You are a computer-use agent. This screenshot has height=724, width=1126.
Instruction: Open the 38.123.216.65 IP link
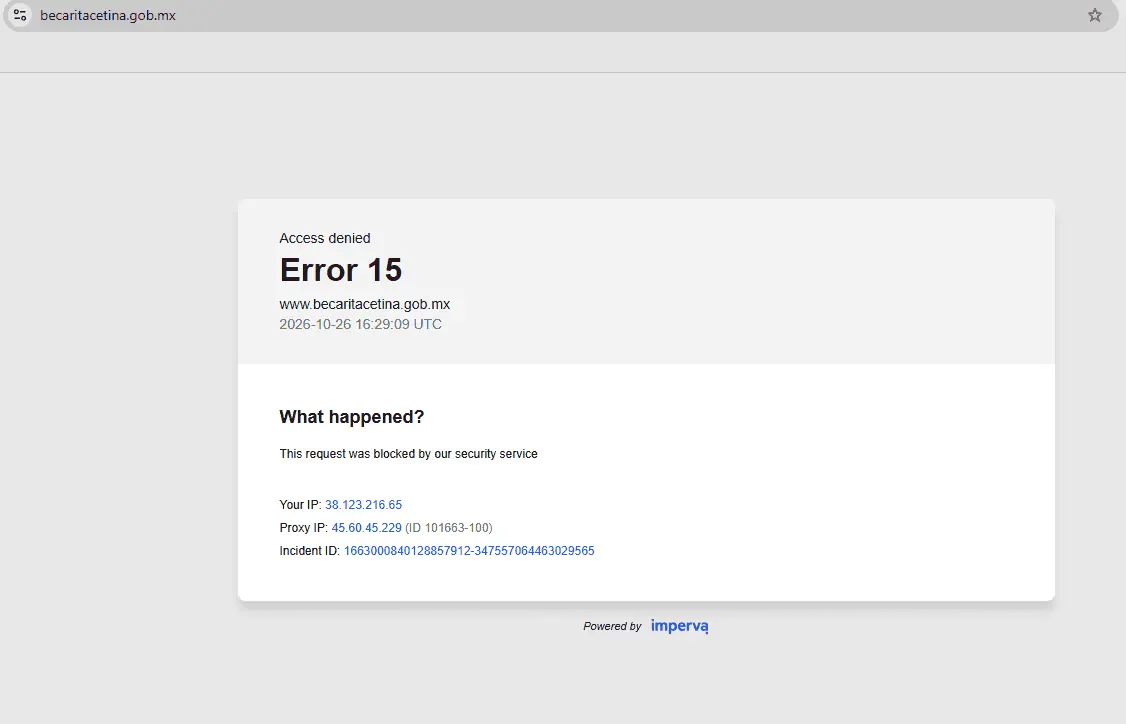[x=363, y=505]
